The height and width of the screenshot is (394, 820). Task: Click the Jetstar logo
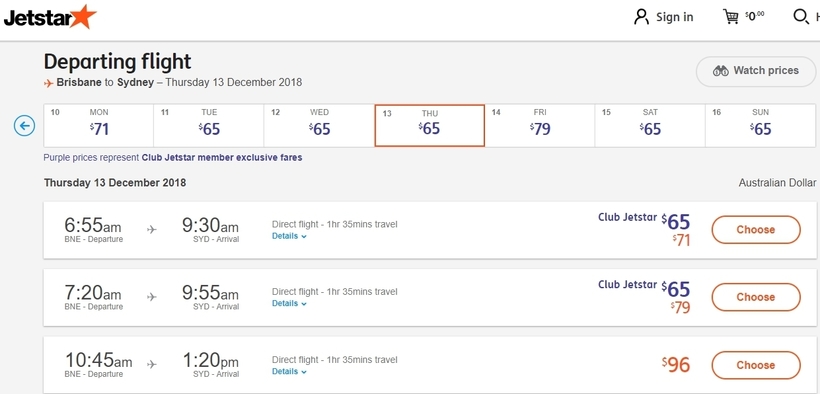click(x=50, y=17)
